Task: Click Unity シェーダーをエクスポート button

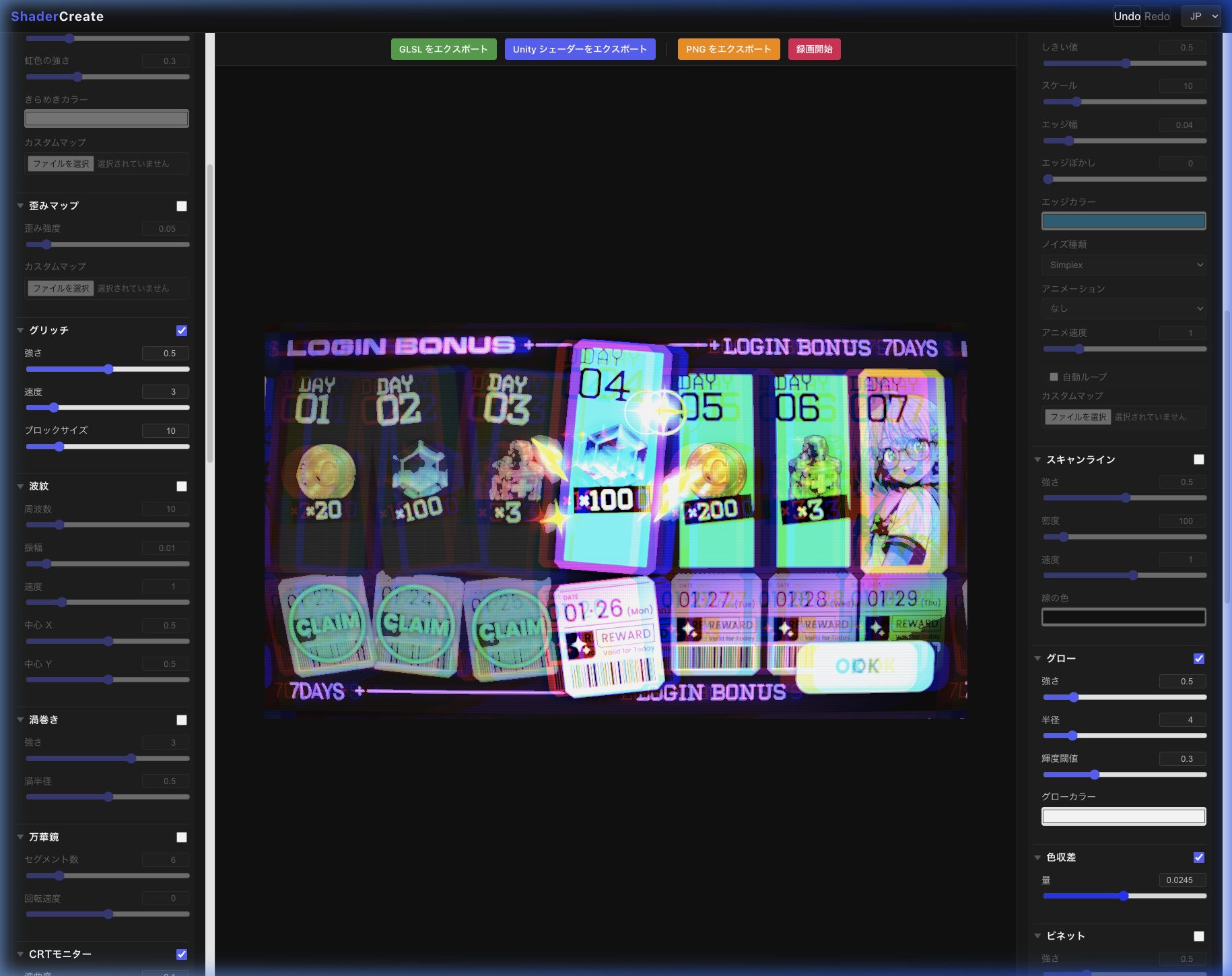Action: point(580,49)
